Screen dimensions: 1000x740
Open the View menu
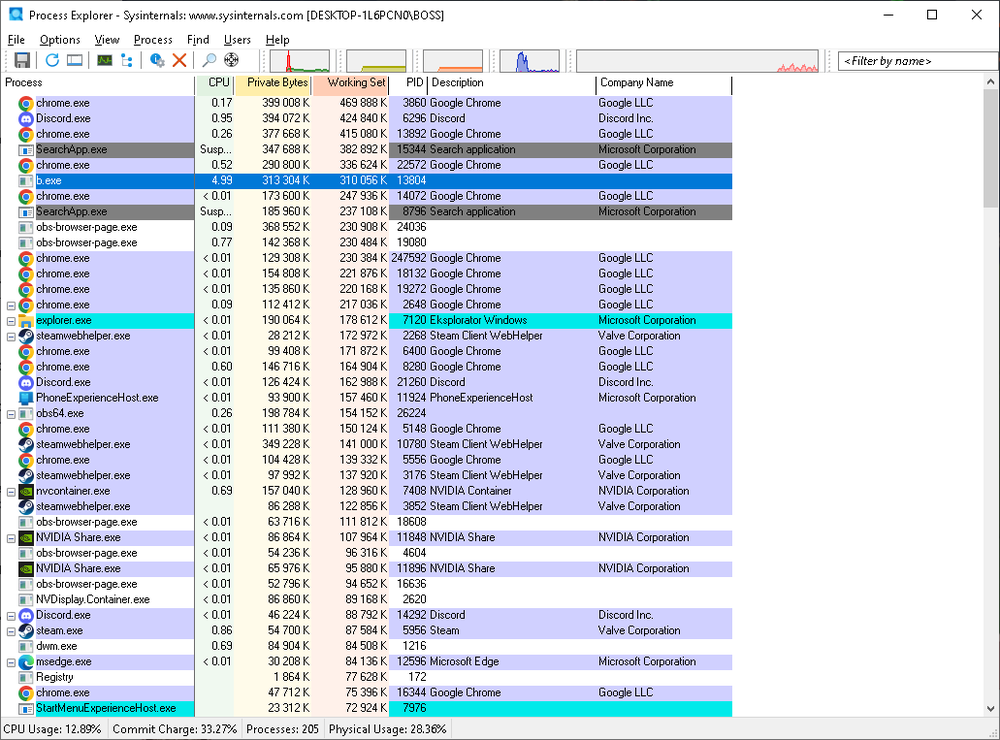(x=107, y=40)
